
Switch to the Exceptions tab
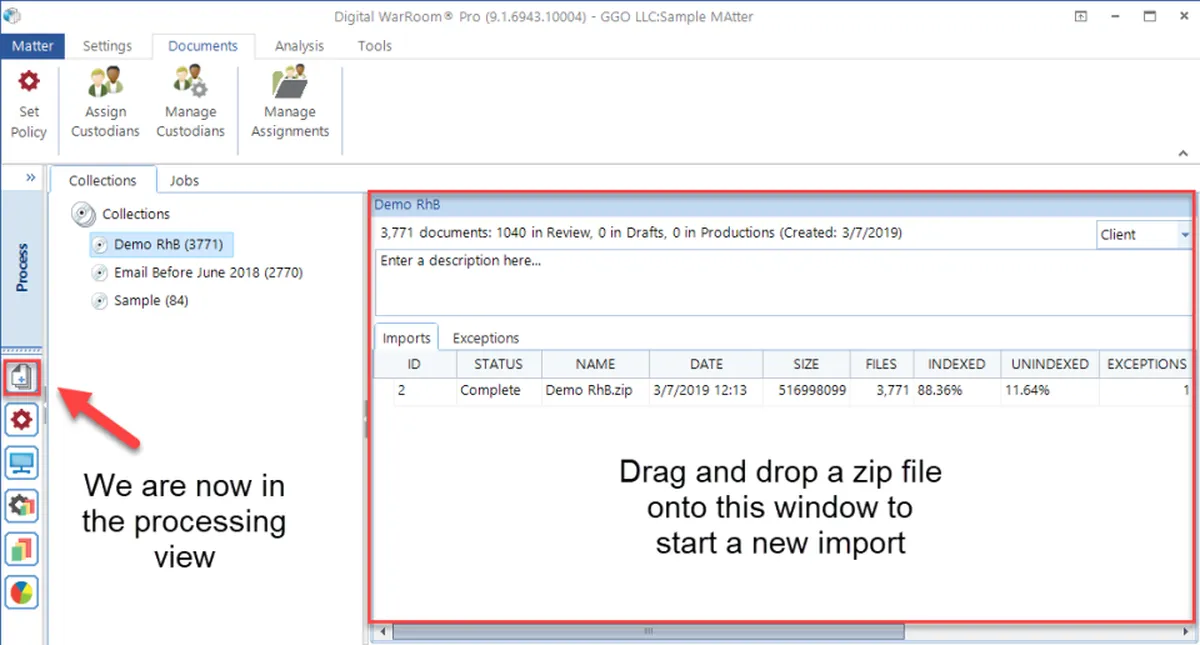(486, 338)
